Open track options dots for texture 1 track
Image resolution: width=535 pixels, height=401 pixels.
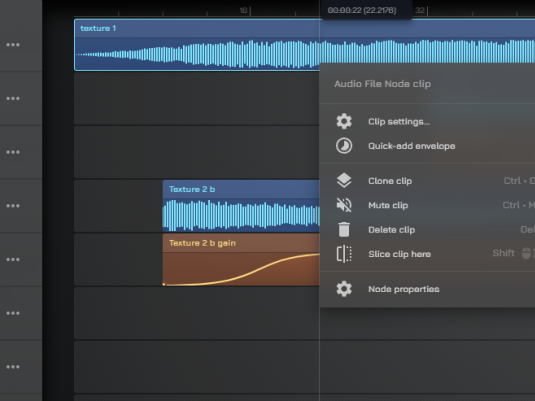[13, 45]
